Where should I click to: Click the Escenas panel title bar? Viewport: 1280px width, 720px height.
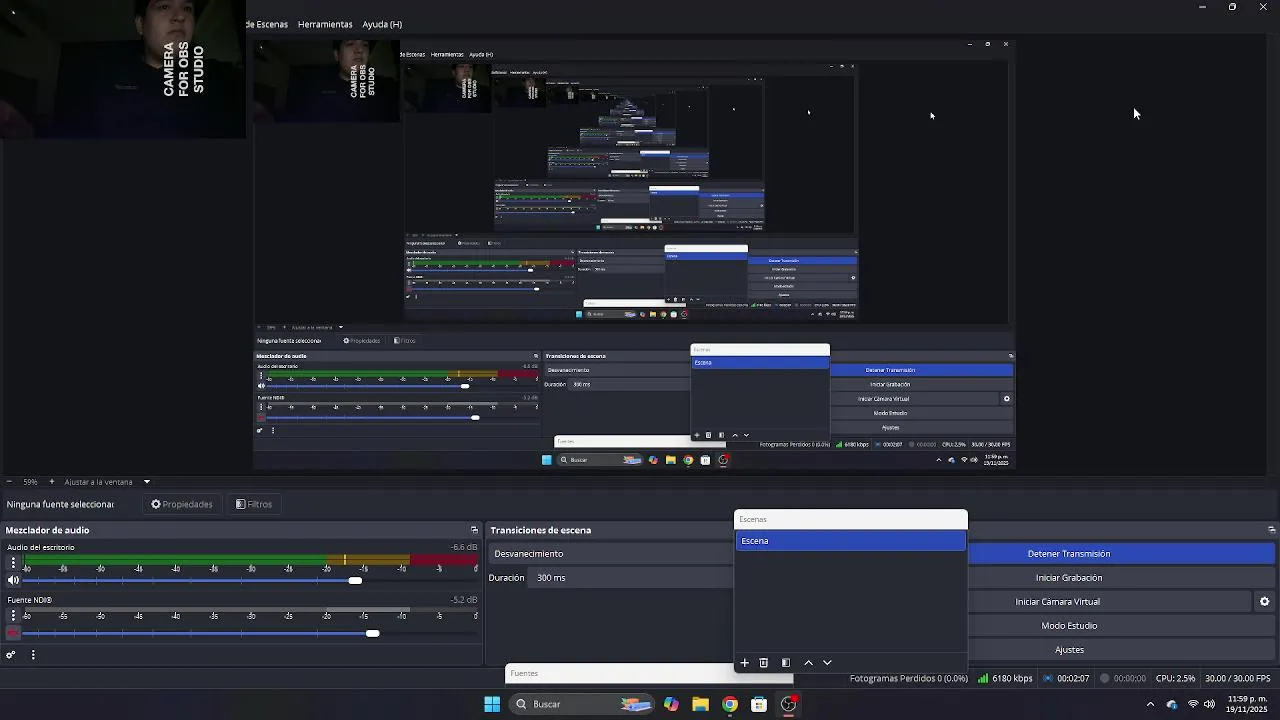point(851,520)
